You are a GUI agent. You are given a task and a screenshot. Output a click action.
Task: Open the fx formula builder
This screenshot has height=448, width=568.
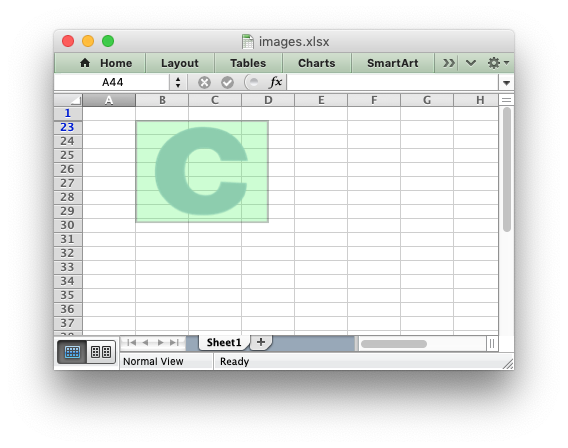click(275, 82)
